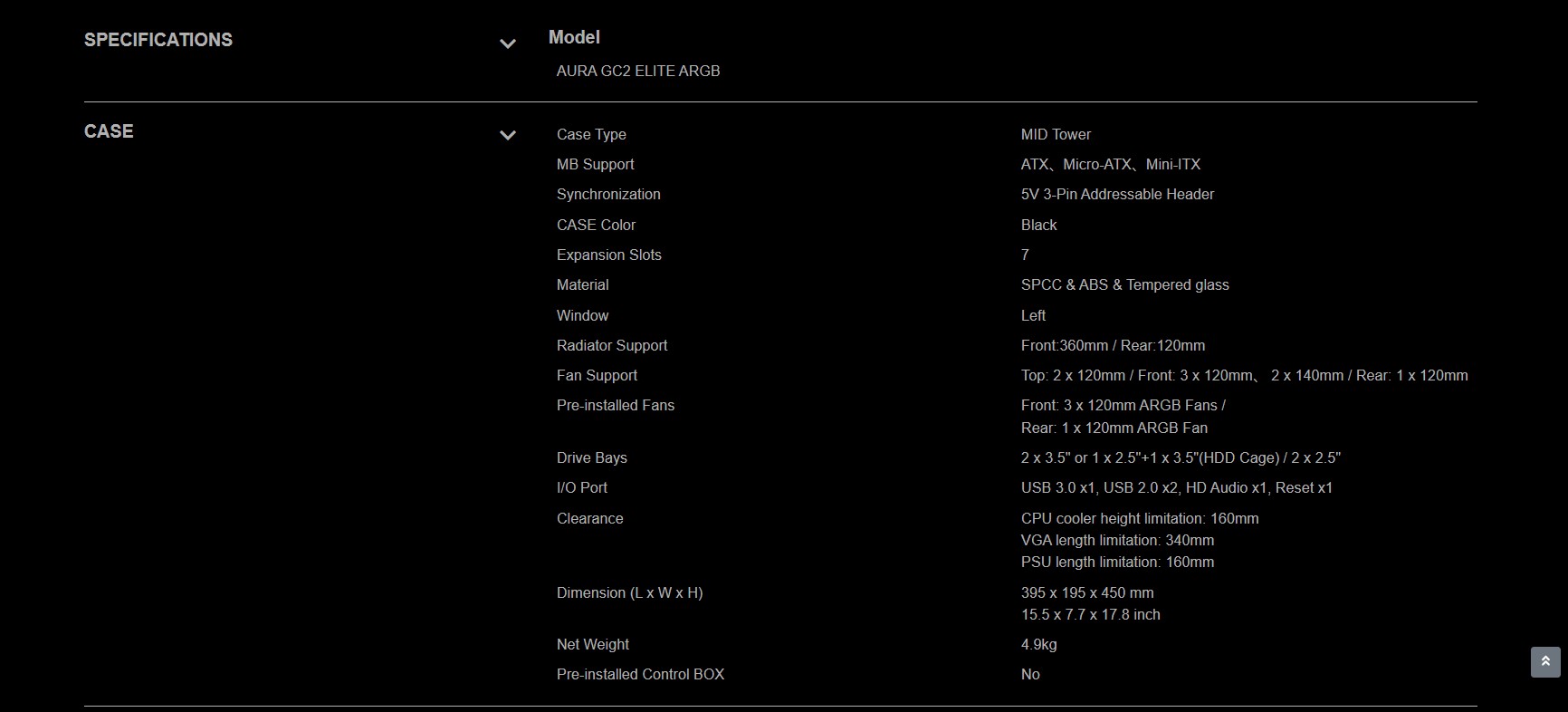The image size is (1568, 712).
Task: Click the Case Type label
Action: (591, 134)
